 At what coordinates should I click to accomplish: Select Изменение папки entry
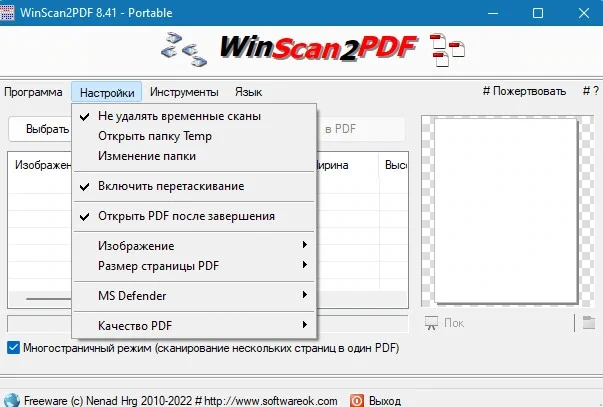tap(194, 156)
